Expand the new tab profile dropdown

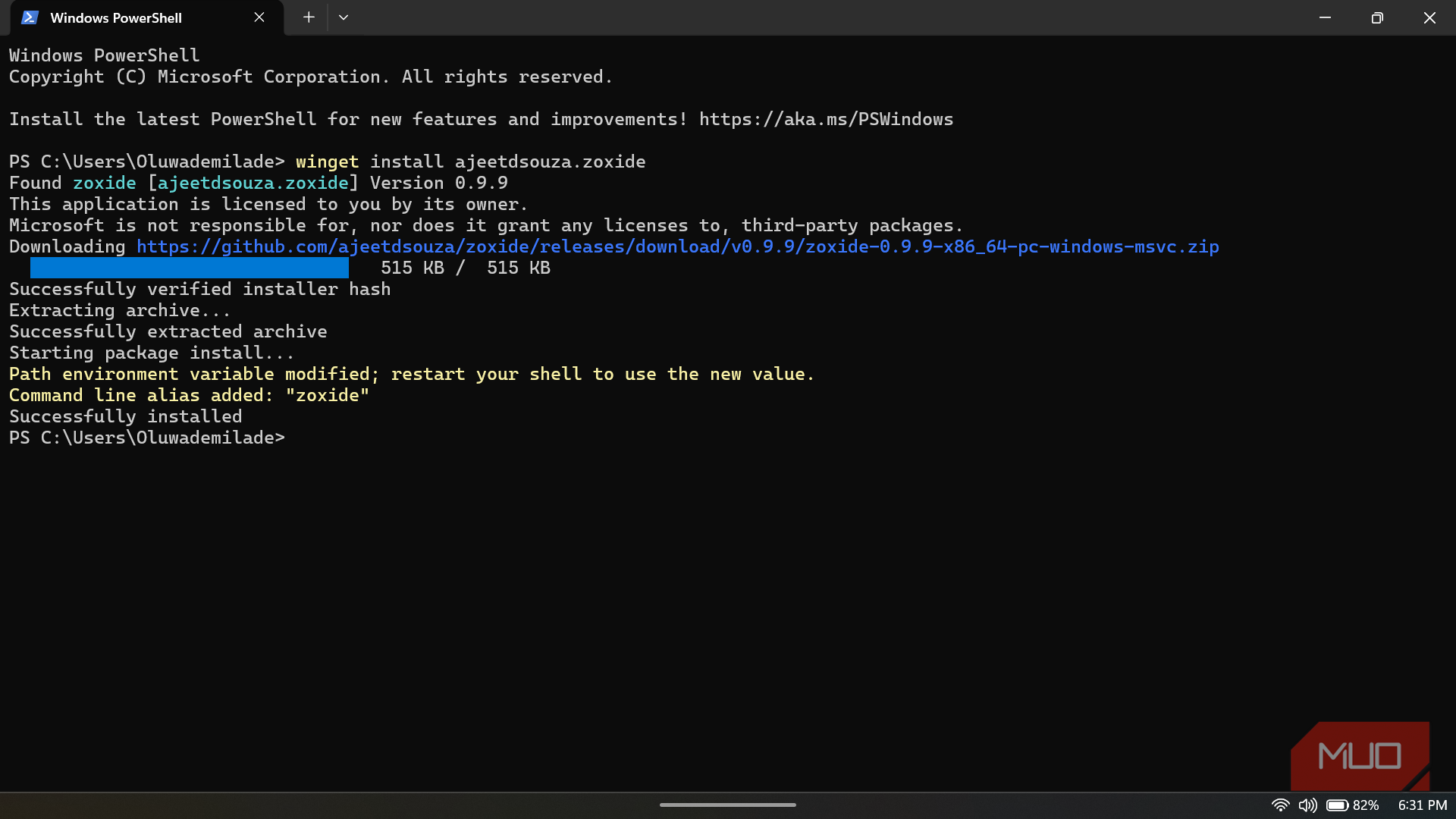(x=344, y=17)
